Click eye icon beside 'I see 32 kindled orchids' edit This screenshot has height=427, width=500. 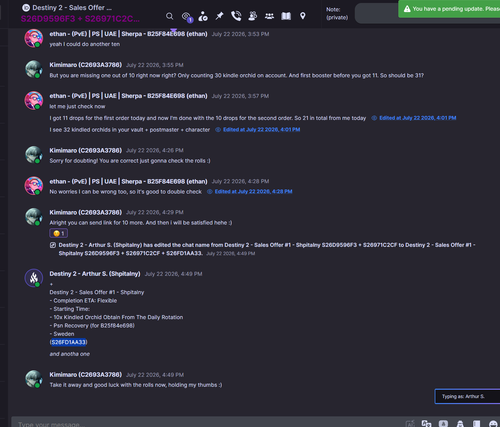(218, 130)
